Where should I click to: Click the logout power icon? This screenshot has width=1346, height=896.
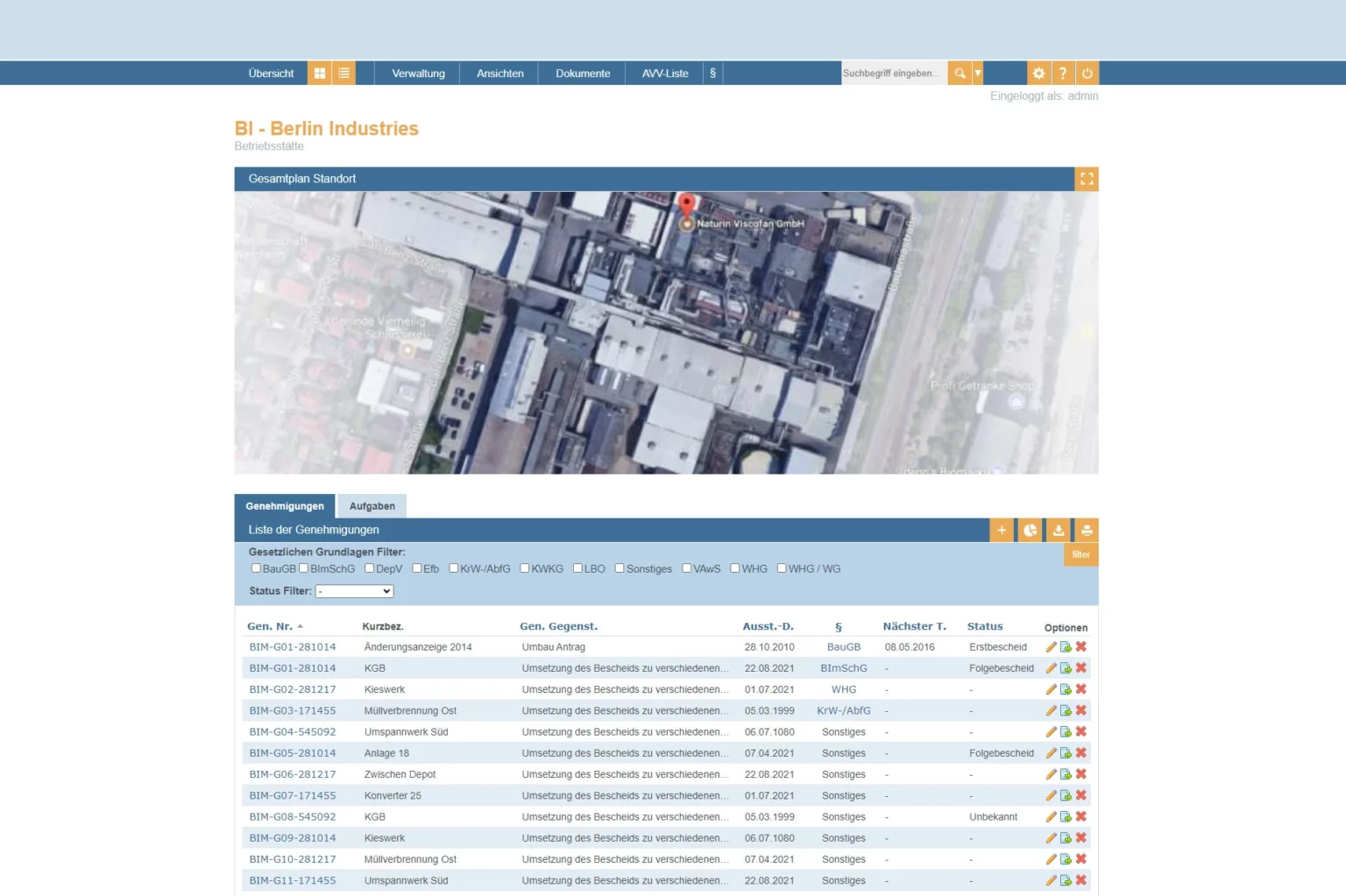pos(1087,74)
